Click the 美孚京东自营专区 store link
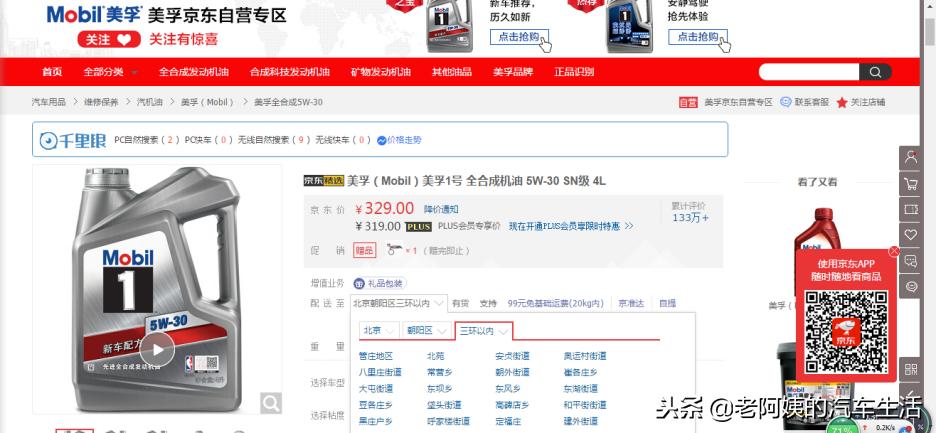 [x=738, y=102]
